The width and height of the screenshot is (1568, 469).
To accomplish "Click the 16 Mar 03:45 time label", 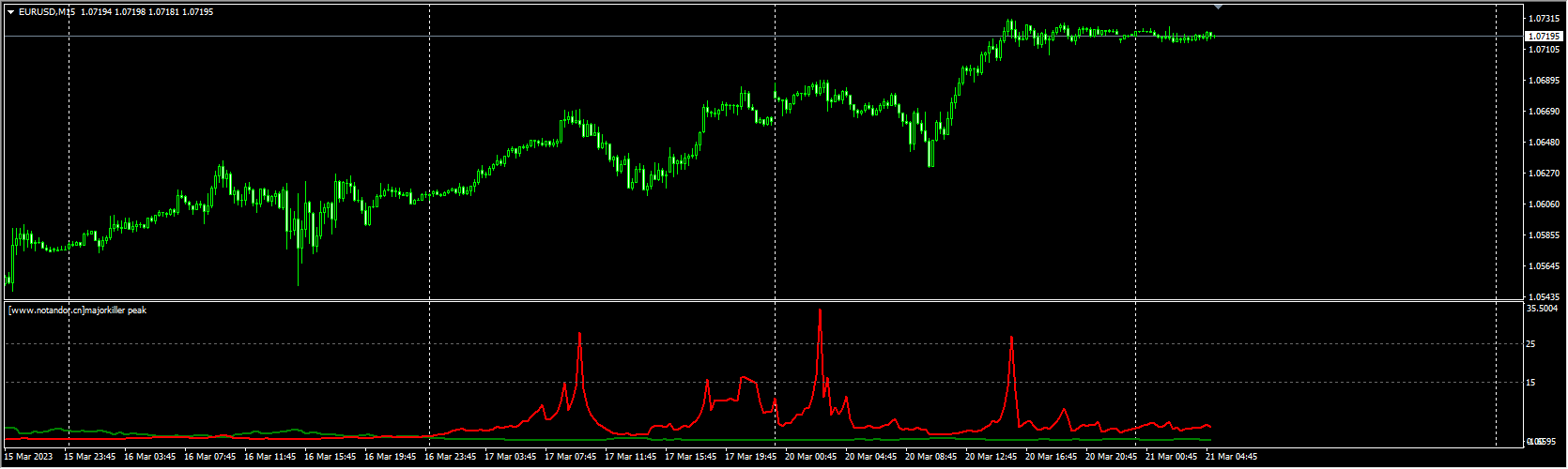I will [x=150, y=457].
